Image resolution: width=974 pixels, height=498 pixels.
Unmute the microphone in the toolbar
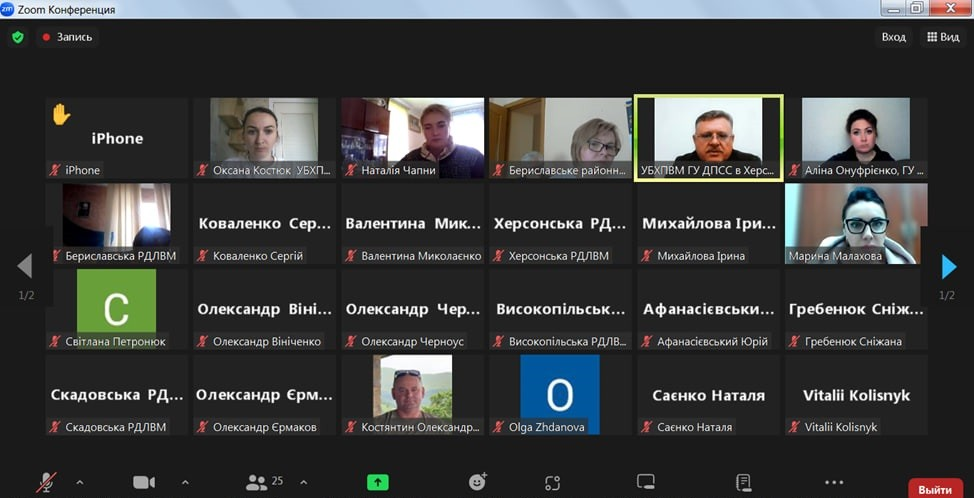47,482
